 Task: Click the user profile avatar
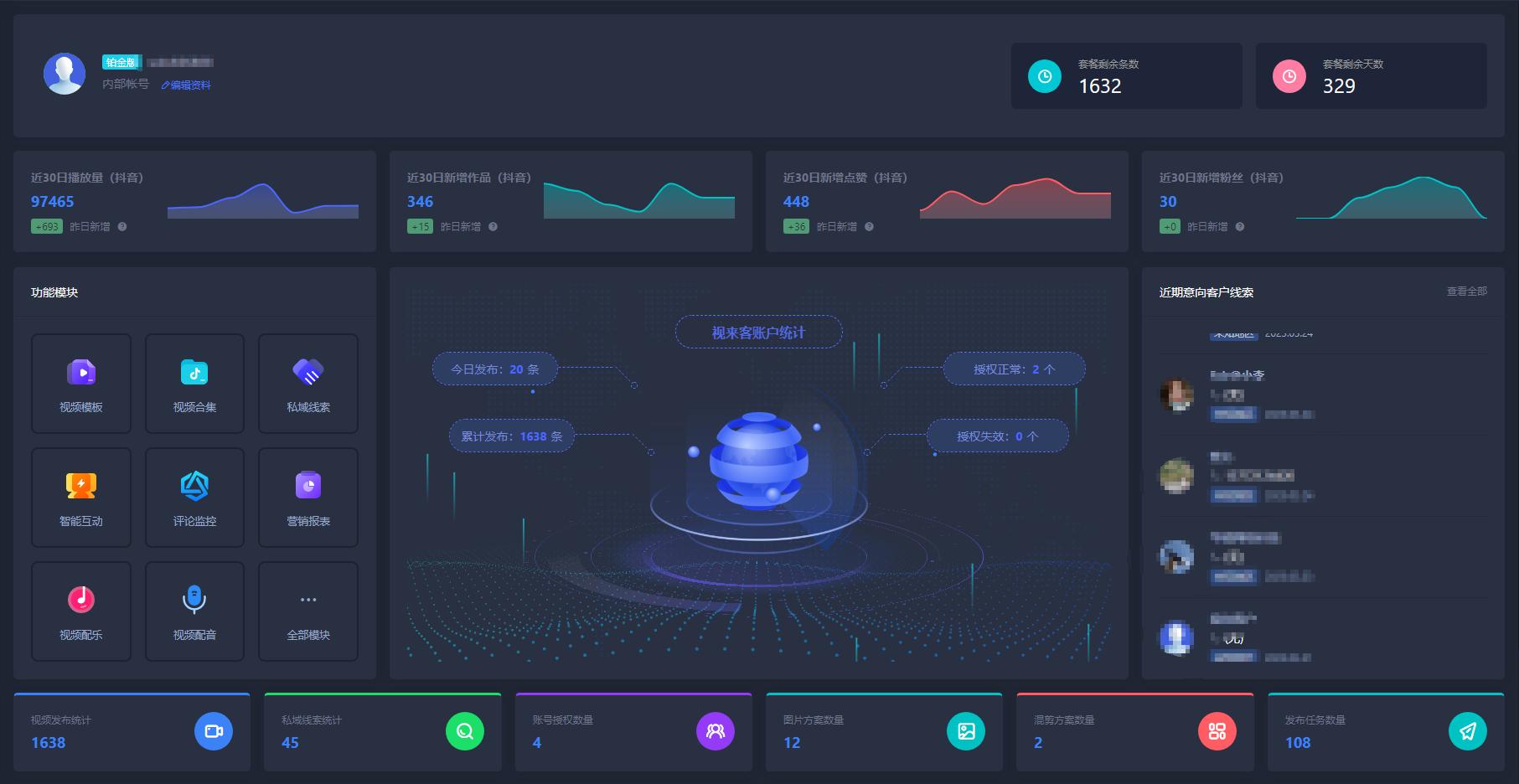click(x=65, y=74)
